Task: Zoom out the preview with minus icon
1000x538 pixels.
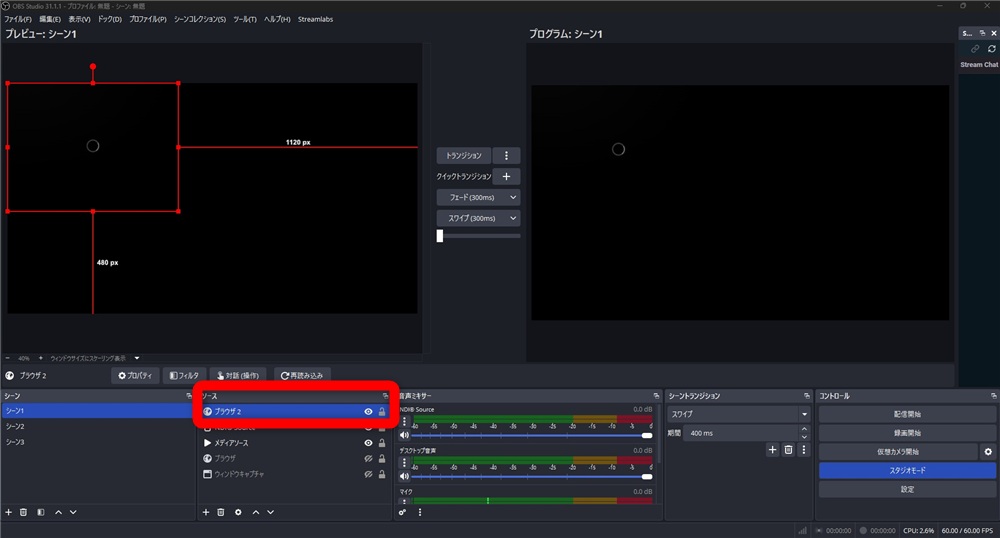Action: coord(8,358)
